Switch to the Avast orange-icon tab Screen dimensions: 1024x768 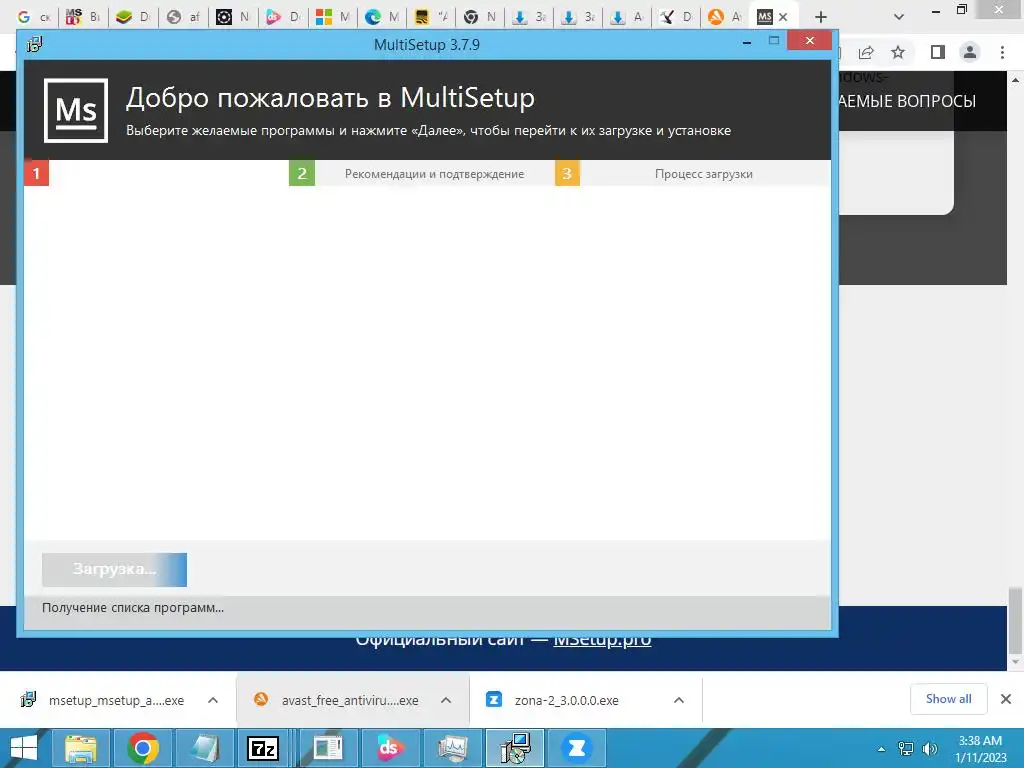coord(725,17)
